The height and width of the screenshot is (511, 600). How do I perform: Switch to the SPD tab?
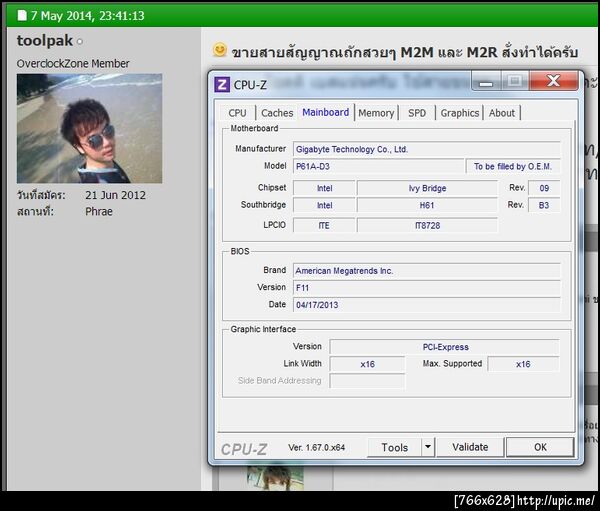point(417,113)
